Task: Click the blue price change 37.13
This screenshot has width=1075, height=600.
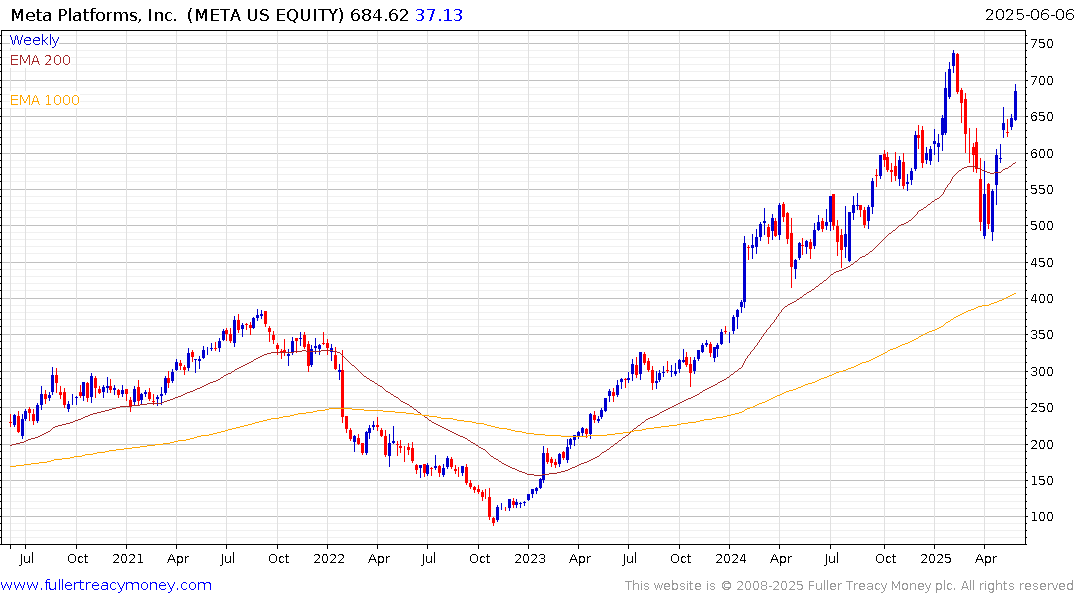Action: (x=439, y=15)
